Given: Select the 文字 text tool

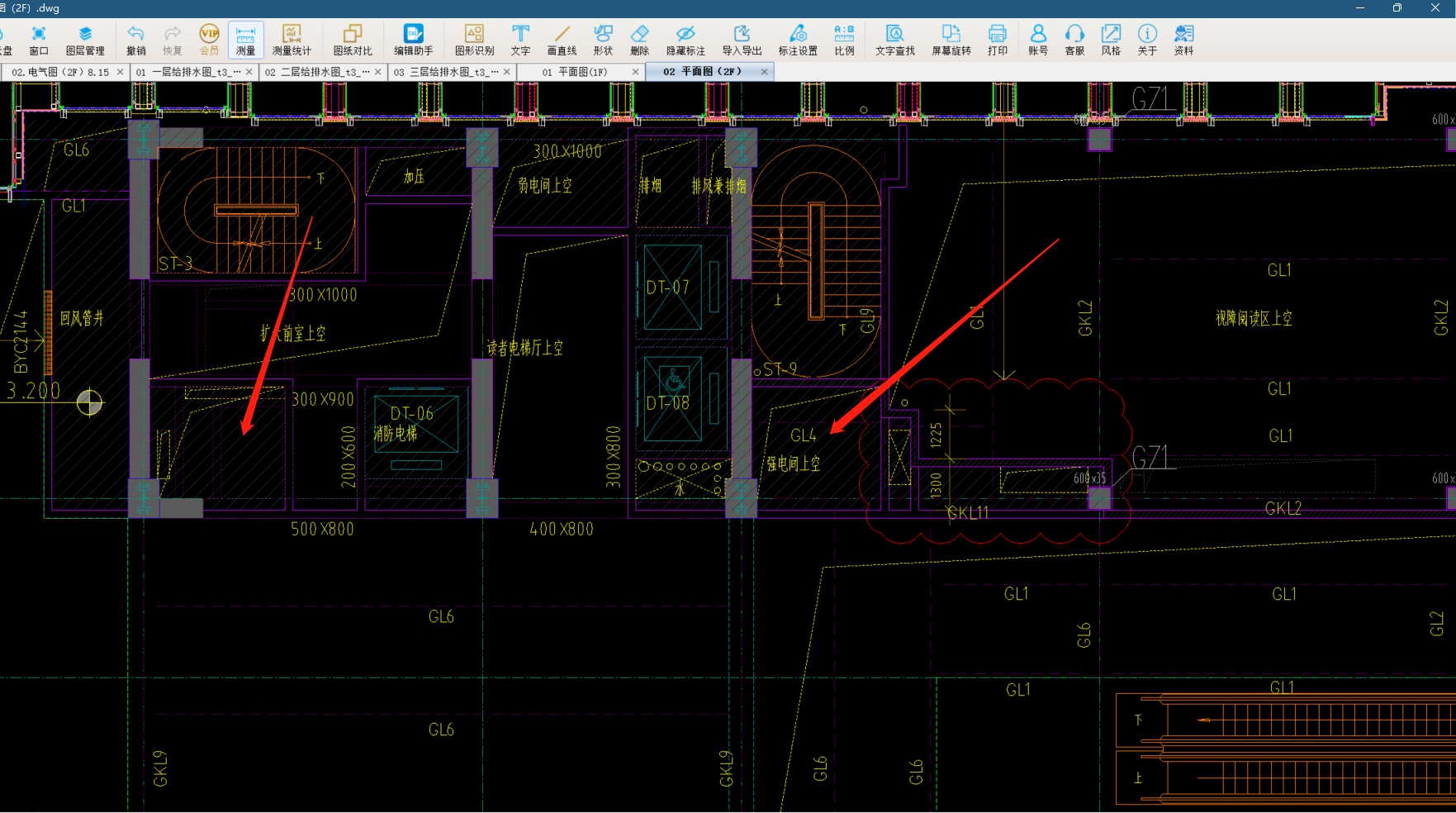Looking at the screenshot, I should (520, 40).
